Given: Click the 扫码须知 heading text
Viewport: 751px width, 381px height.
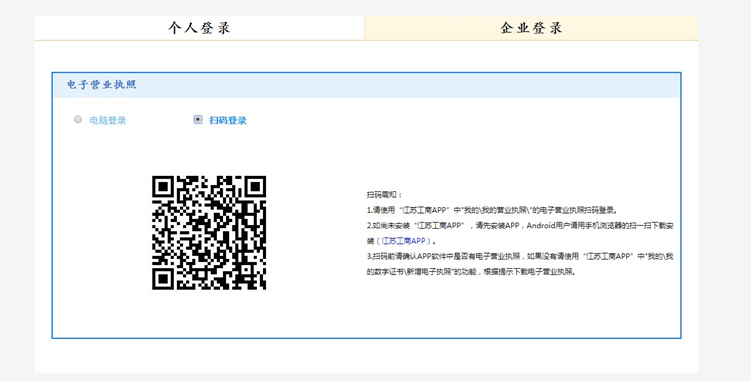Looking at the screenshot, I should point(385,195).
